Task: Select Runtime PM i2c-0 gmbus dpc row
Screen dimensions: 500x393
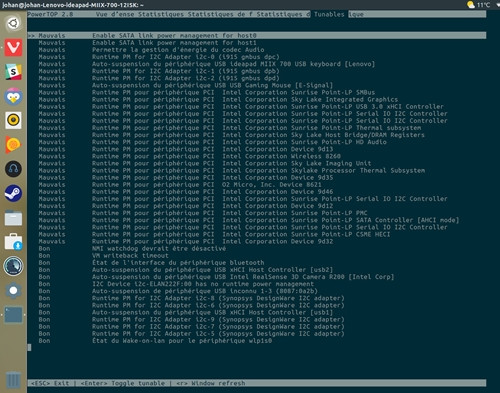Action: [x=257, y=57]
